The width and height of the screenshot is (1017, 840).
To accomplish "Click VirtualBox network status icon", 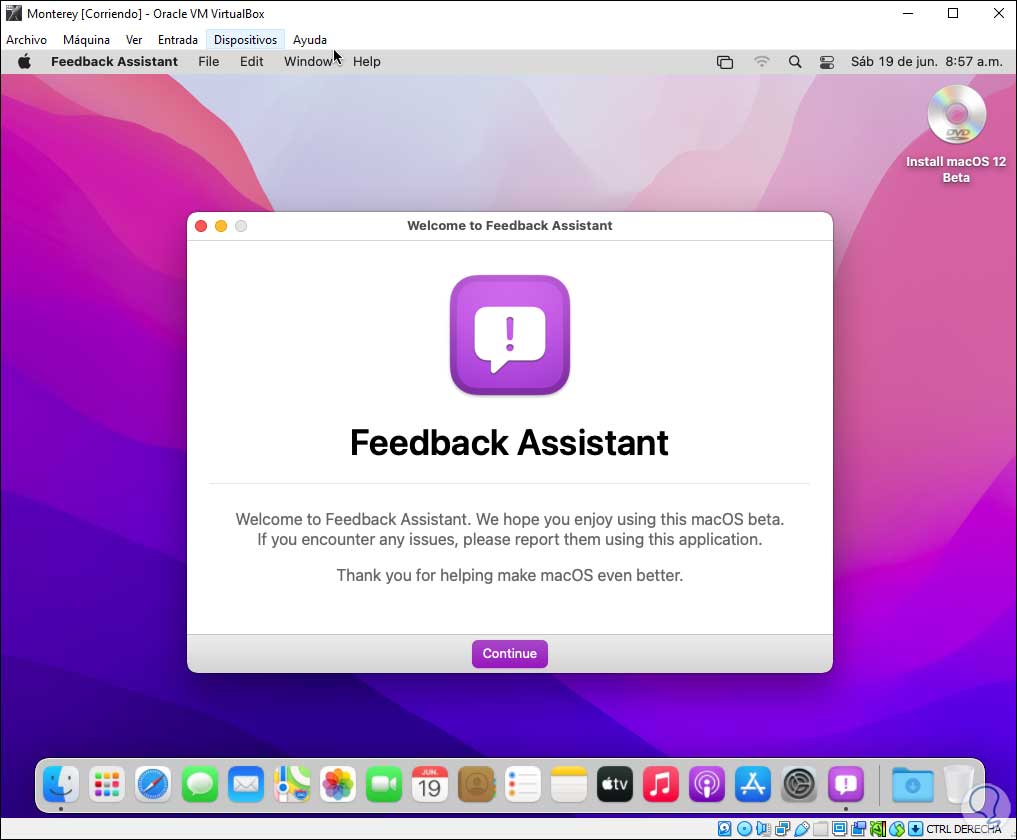I will click(783, 828).
